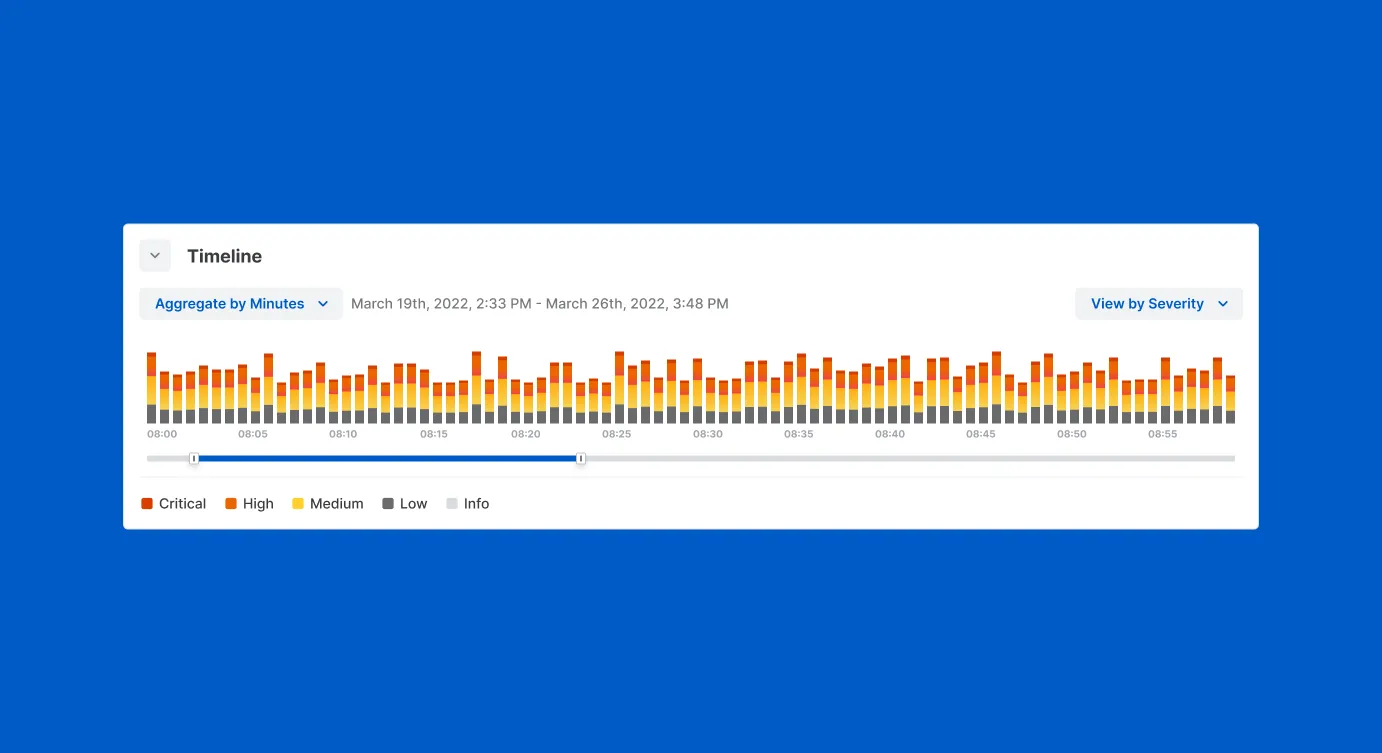Collapse the Timeline panel chevron

[x=155, y=256]
